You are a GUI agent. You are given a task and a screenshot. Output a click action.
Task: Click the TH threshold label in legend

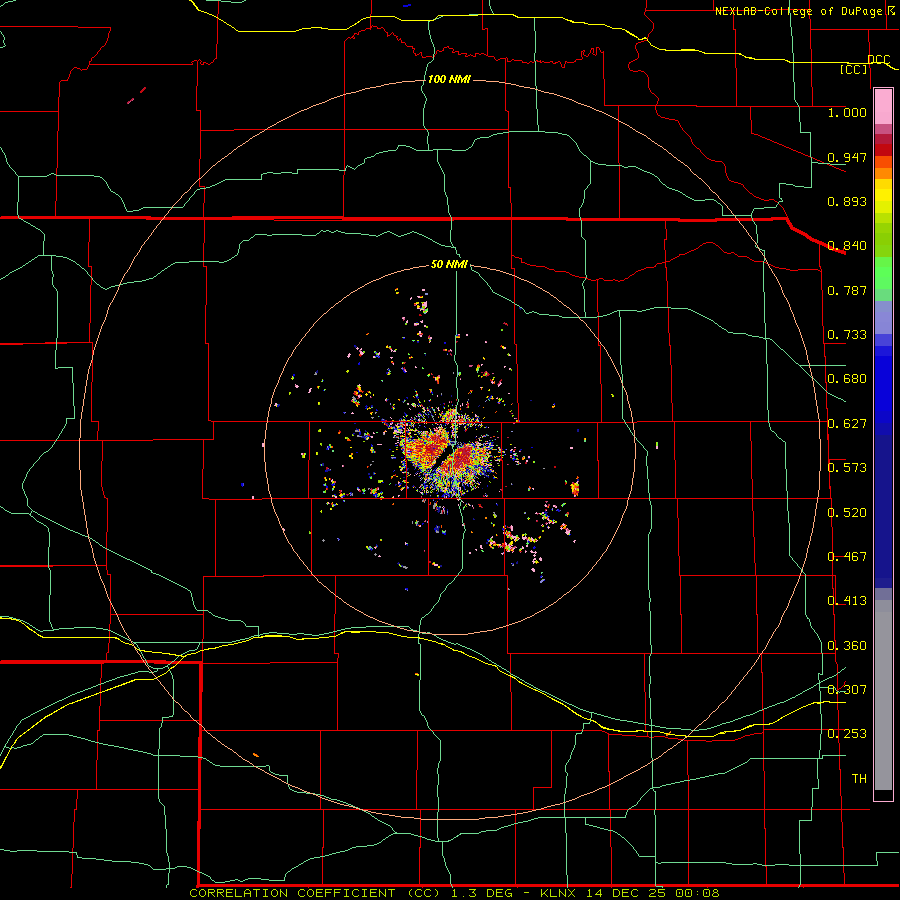click(859, 779)
